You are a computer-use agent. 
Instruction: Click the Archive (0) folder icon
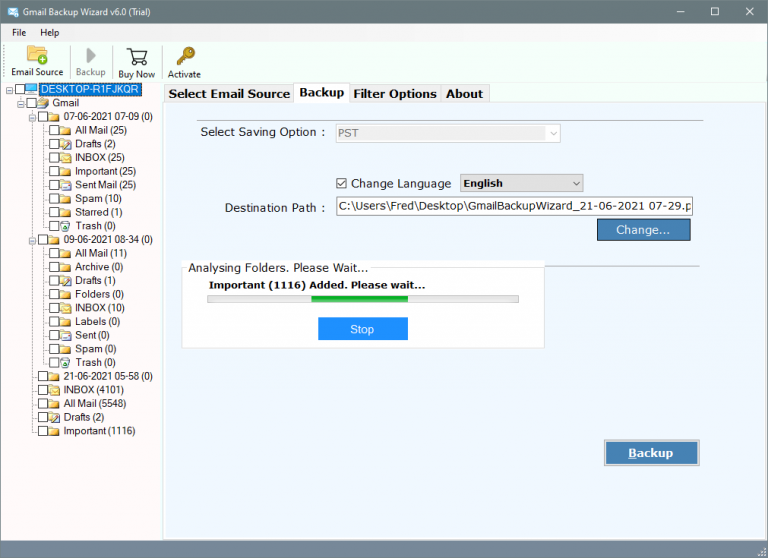tap(66, 267)
